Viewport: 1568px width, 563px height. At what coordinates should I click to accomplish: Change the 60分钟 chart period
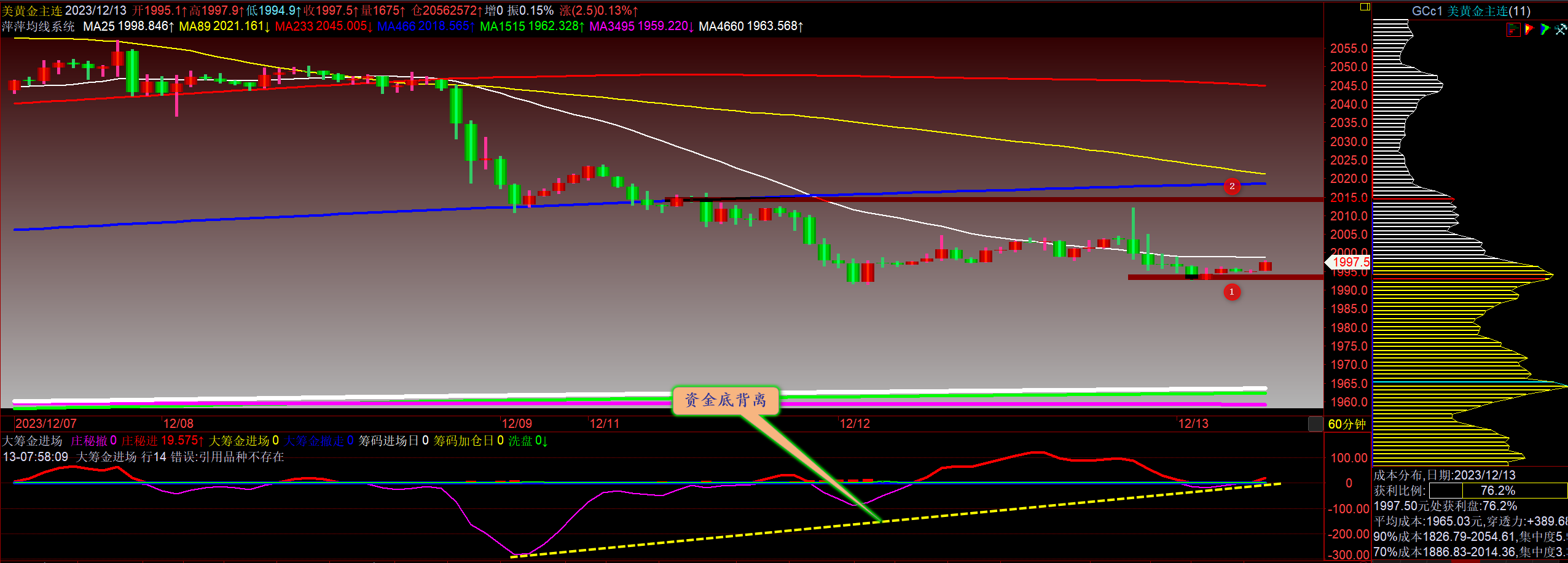1347,424
